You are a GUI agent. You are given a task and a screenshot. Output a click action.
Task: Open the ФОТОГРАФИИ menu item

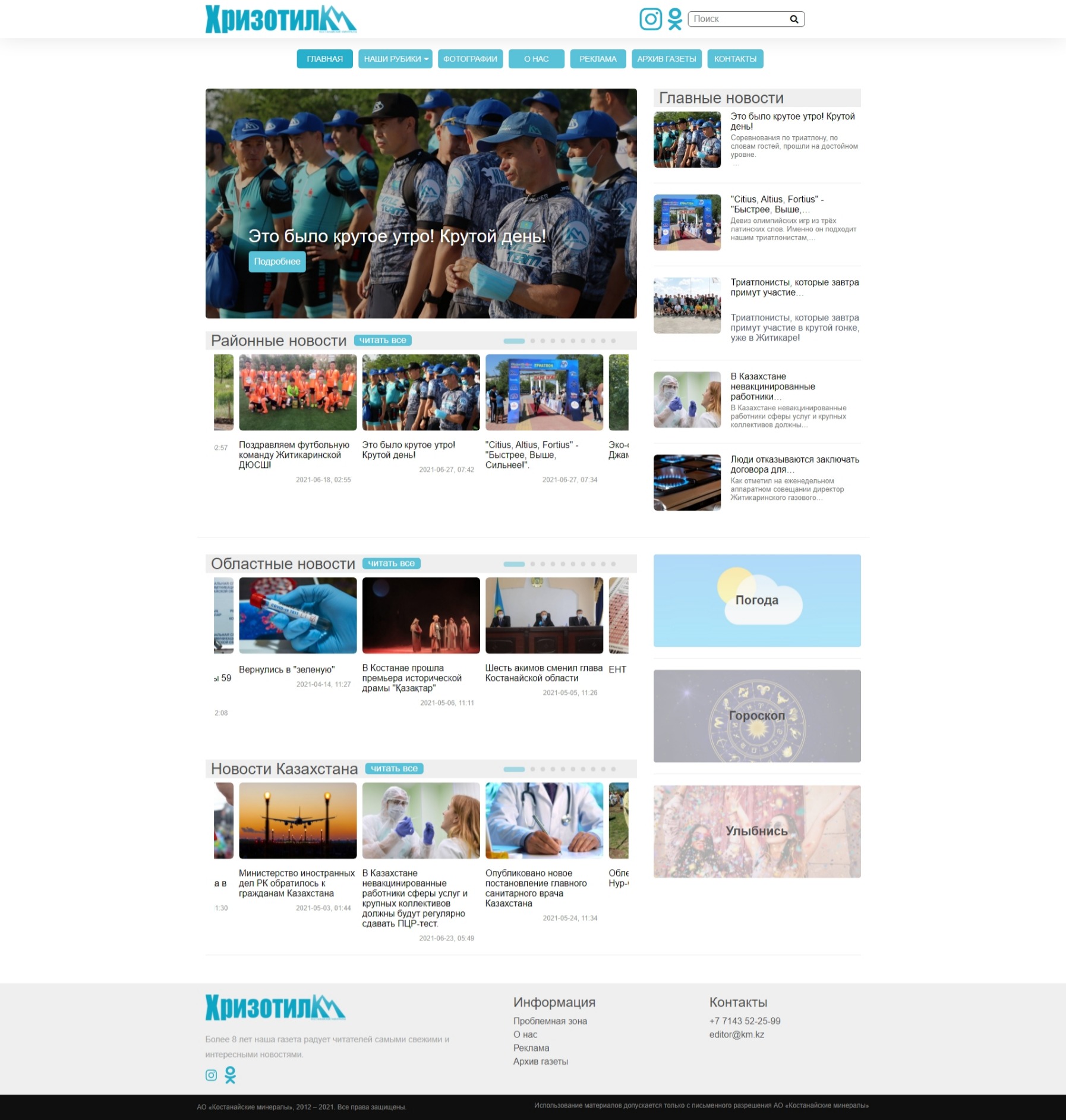(470, 59)
